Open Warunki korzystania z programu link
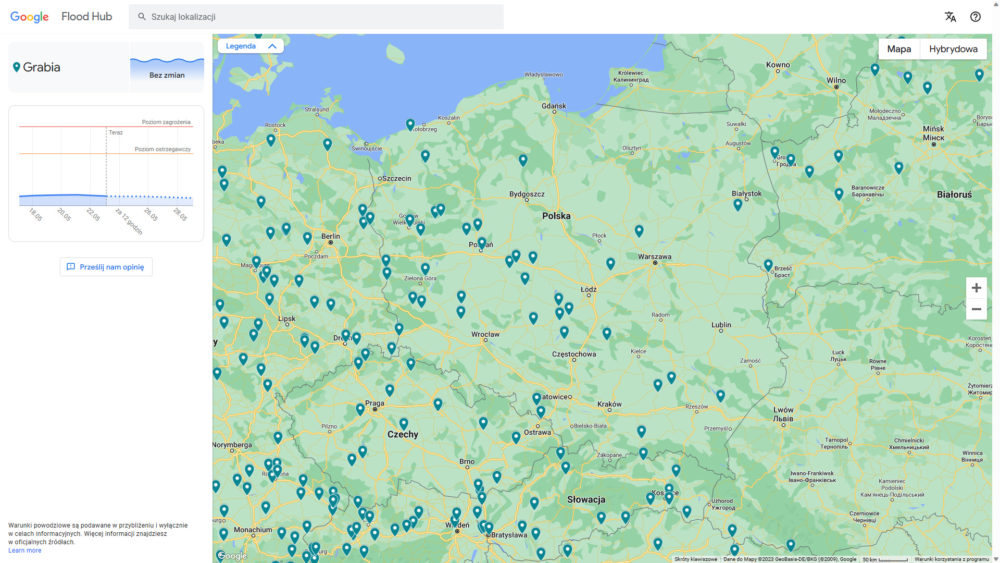Viewport: 1000px width, 563px height. (952, 559)
